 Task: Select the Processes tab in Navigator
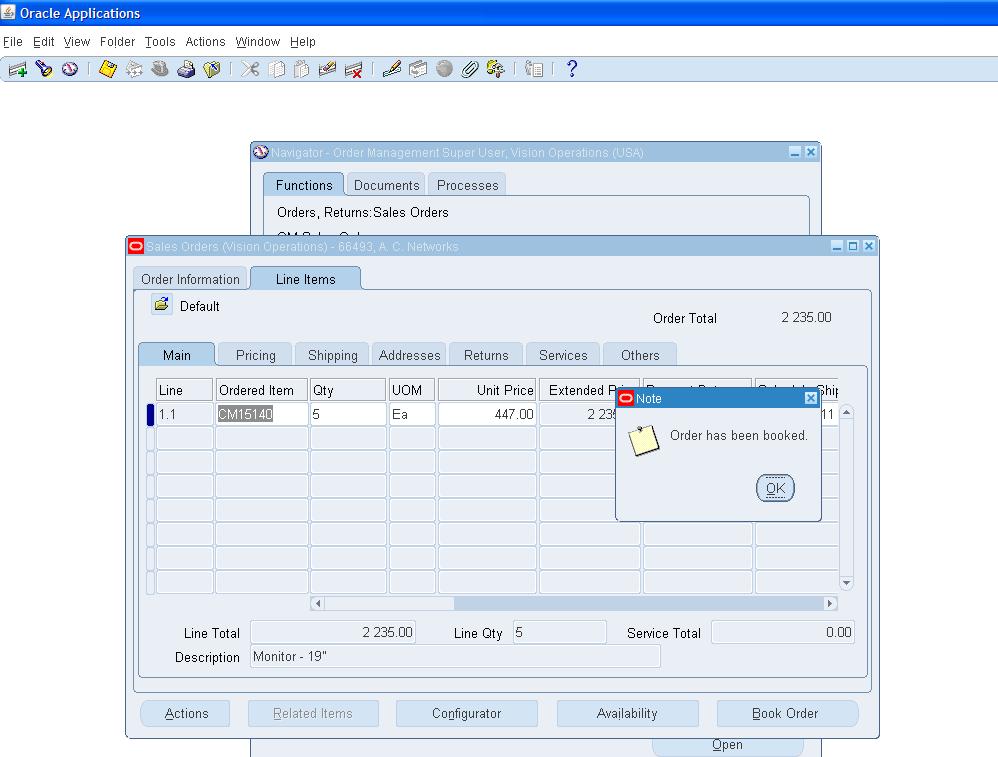click(x=467, y=185)
